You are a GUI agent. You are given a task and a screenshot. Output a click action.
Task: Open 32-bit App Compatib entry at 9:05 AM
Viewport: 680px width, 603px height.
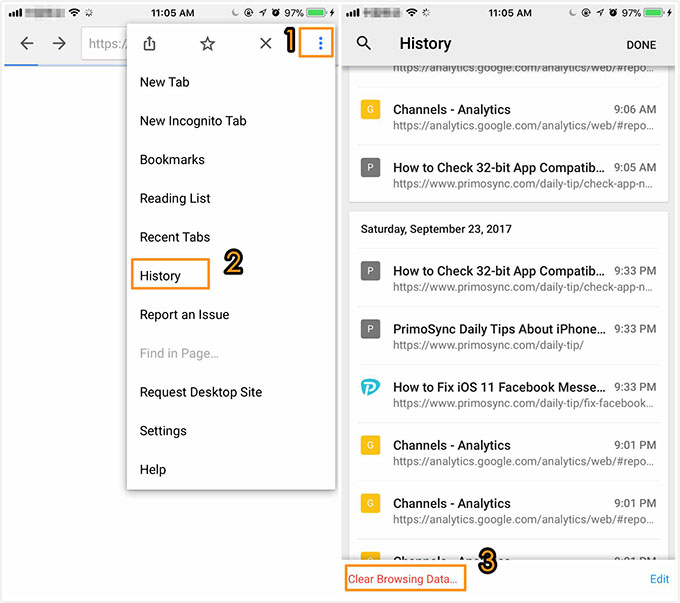(x=508, y=175)
